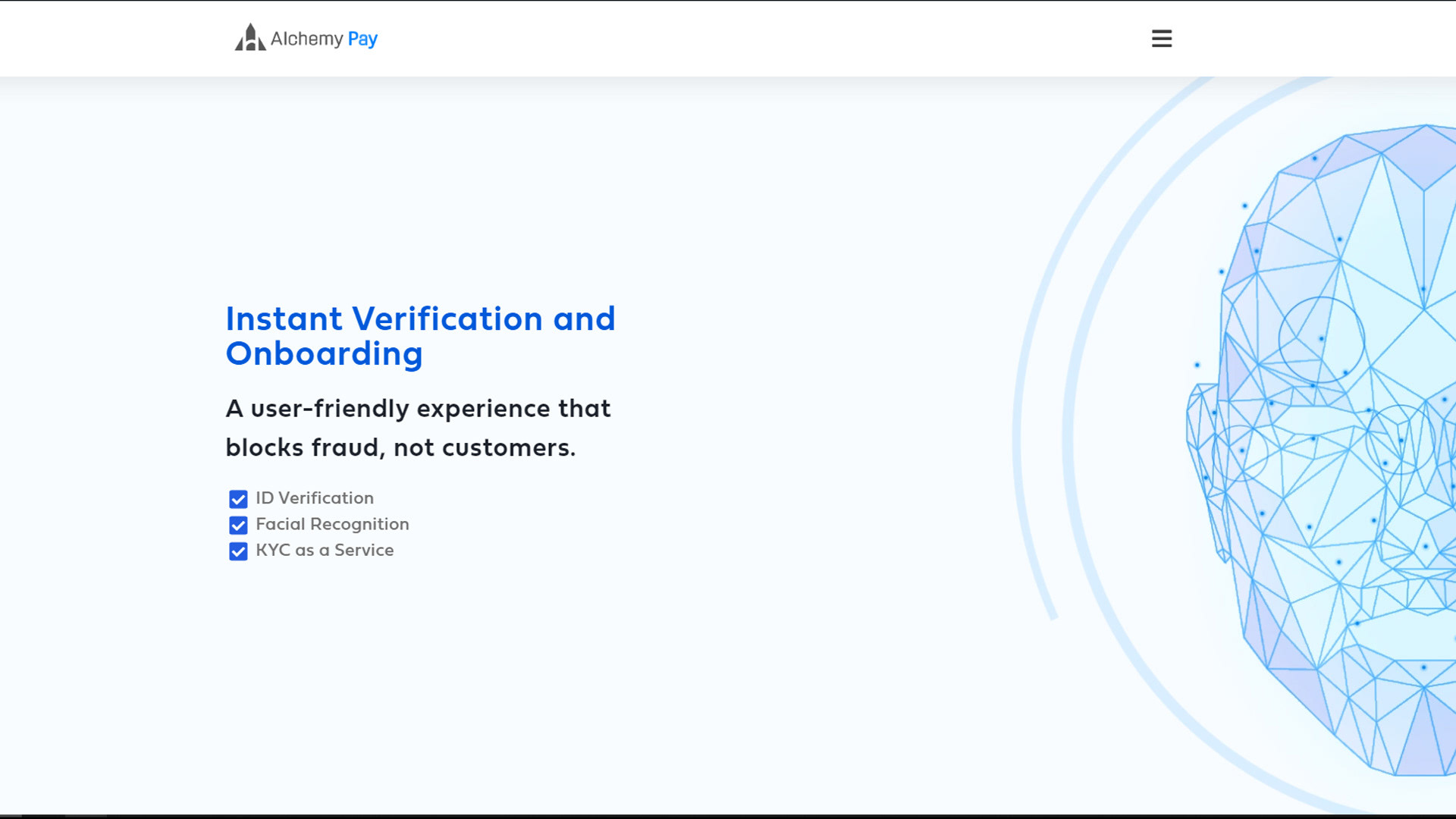Viewport: 1456px width, 819px height.
Task: Click the small circle near the ear
Action: [x=1241, y=453]
